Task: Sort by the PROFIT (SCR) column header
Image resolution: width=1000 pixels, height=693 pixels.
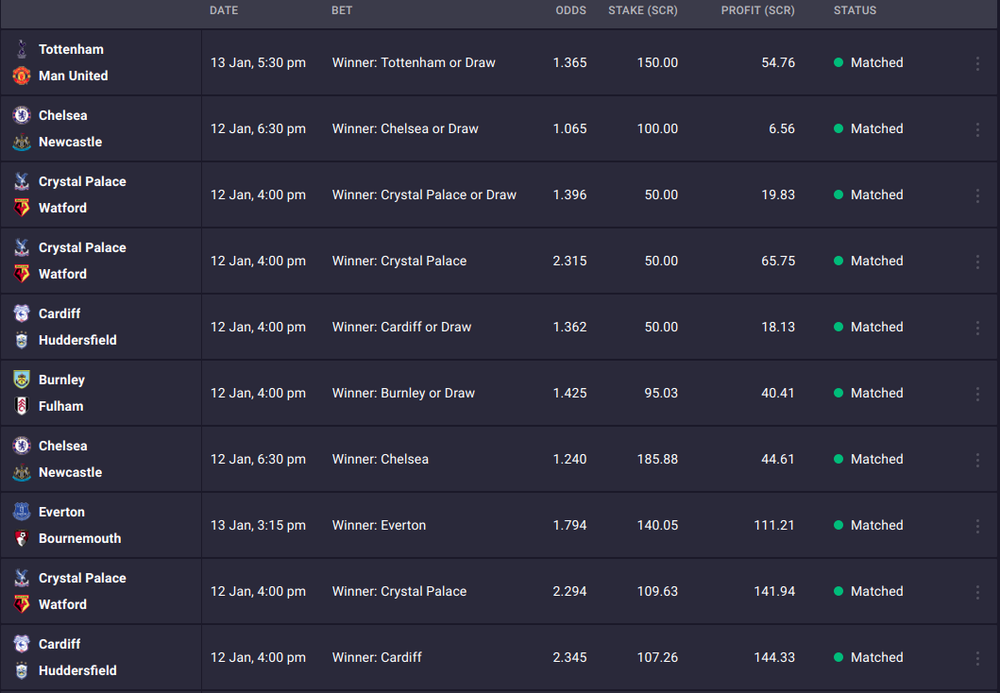Action: pyautogui.click(x=758, y=11)
